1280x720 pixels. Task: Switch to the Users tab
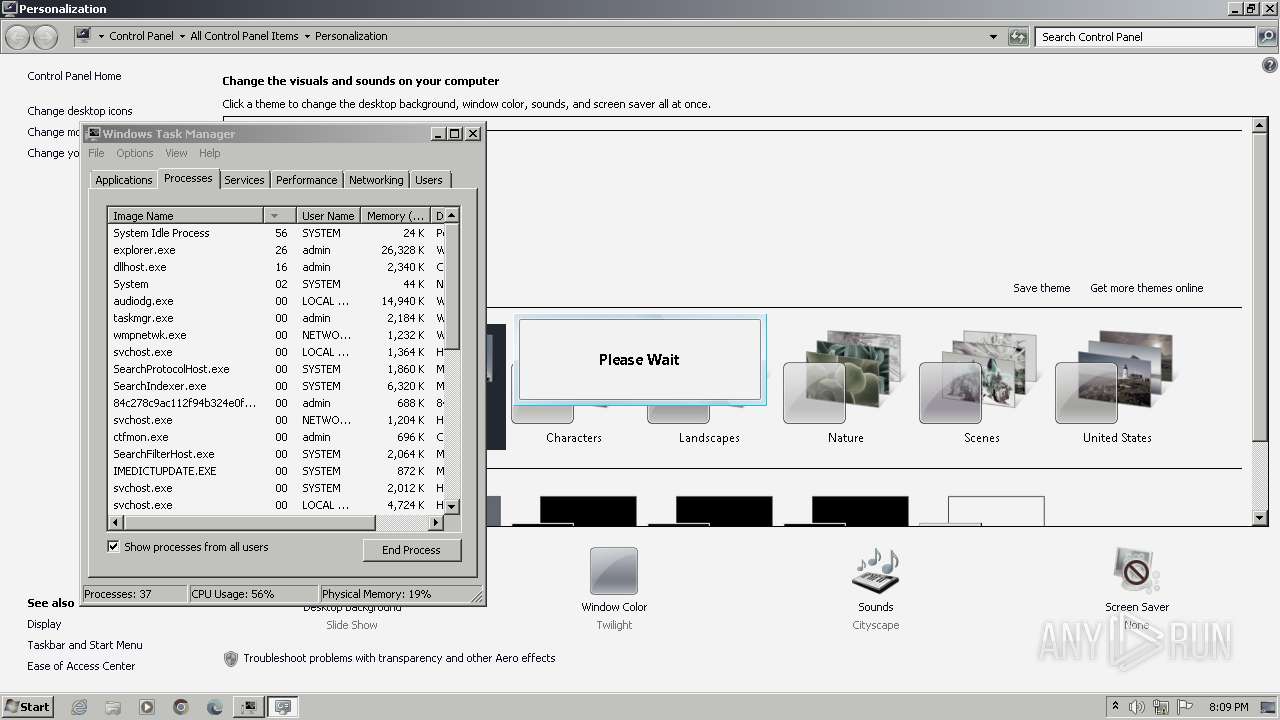tap(429, 180)
